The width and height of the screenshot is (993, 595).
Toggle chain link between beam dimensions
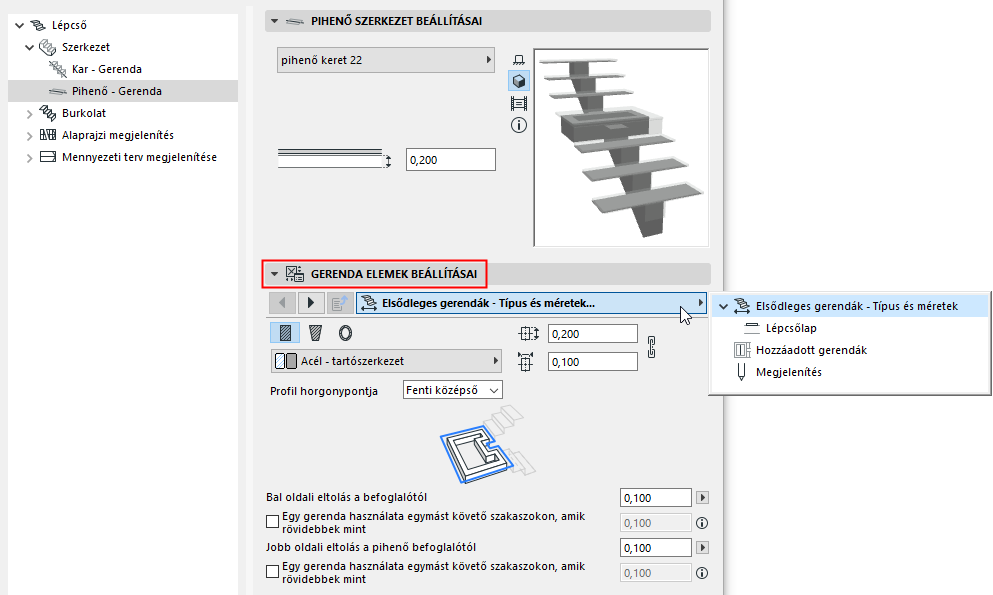click(652, 347)
